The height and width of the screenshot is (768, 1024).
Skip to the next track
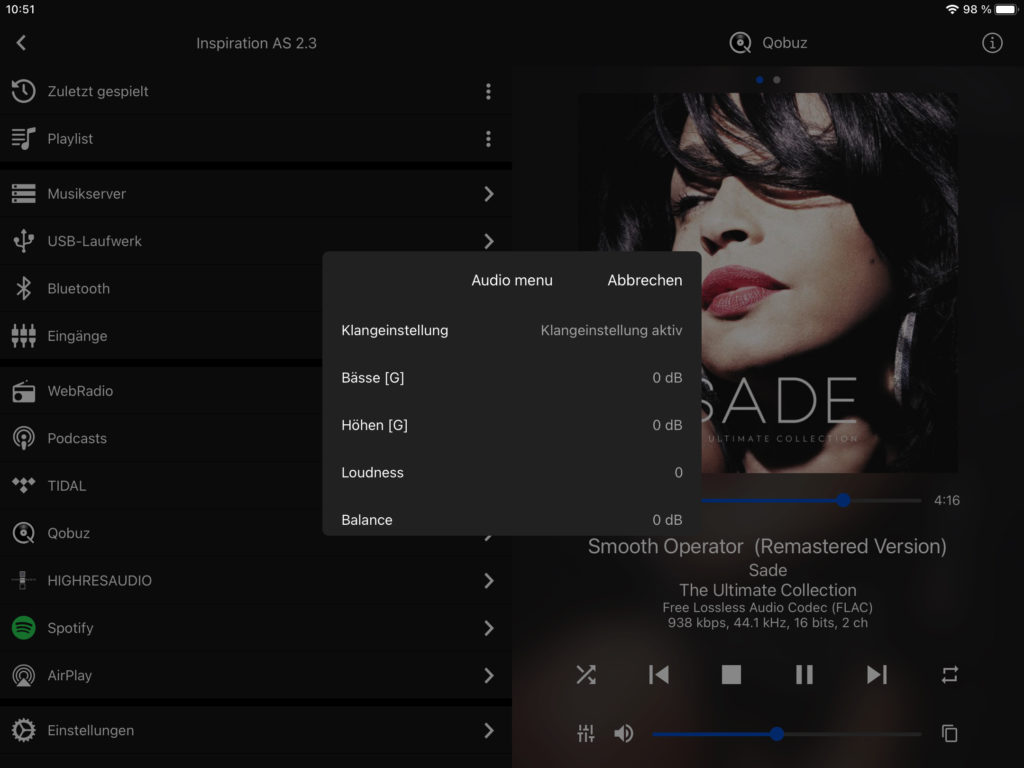click(x=877, y=675)
